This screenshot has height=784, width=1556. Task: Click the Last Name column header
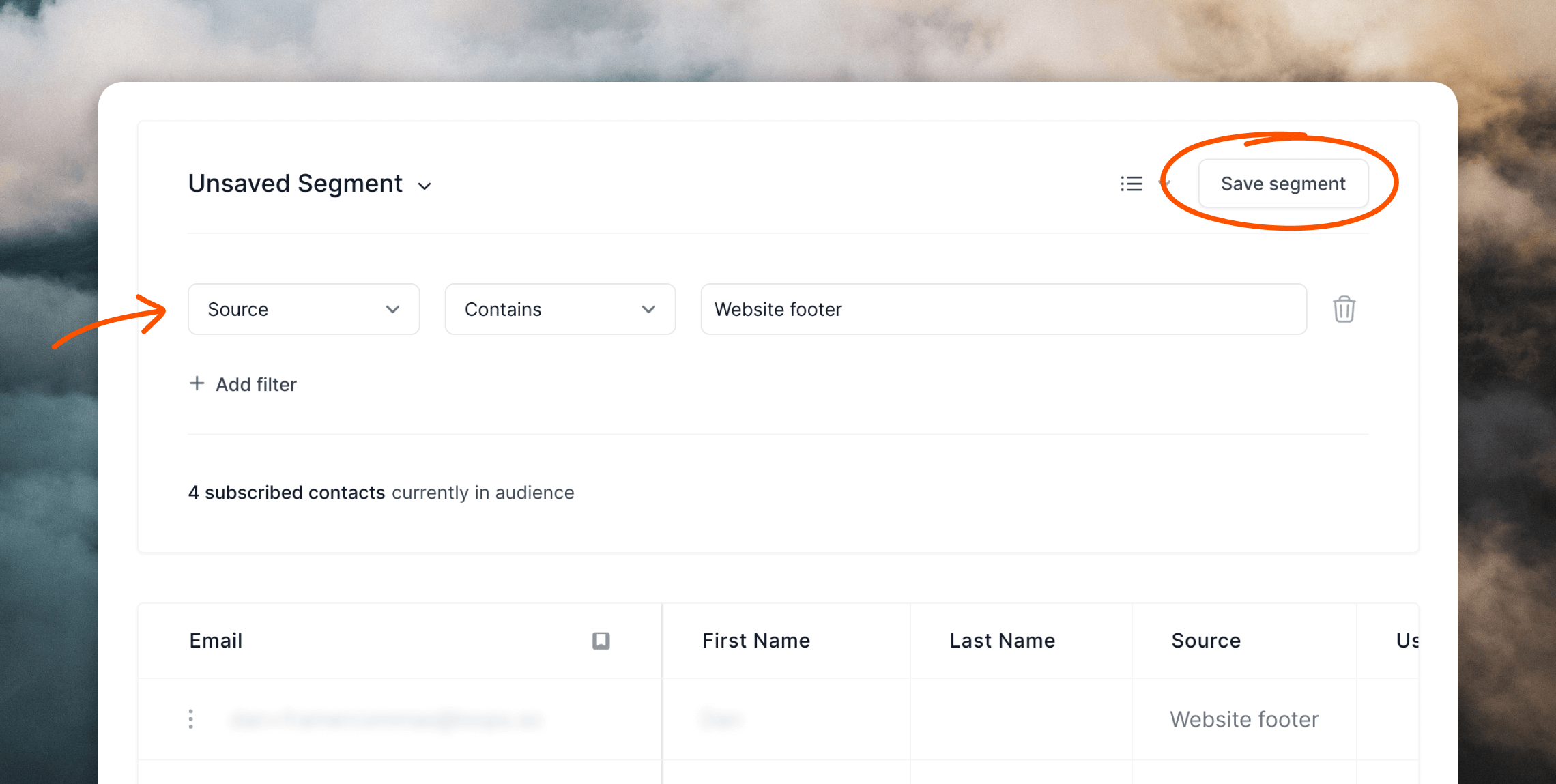click(1003, 640)
